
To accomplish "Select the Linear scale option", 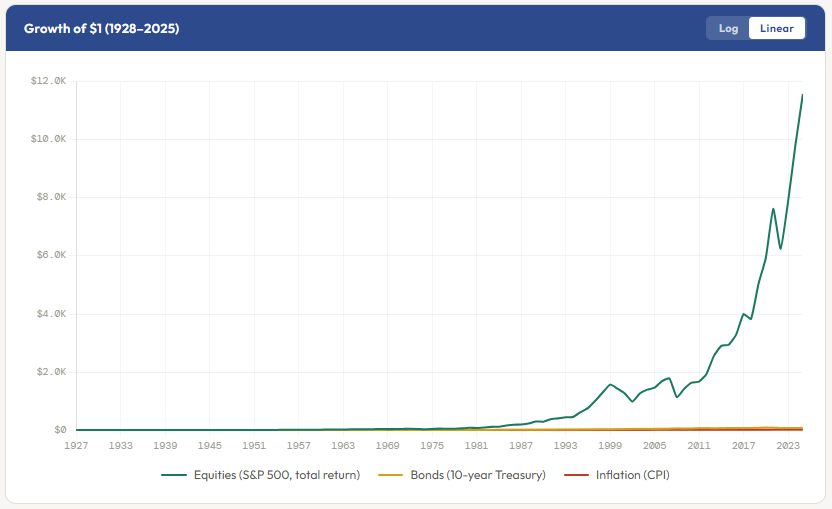I will click(776, 28).
